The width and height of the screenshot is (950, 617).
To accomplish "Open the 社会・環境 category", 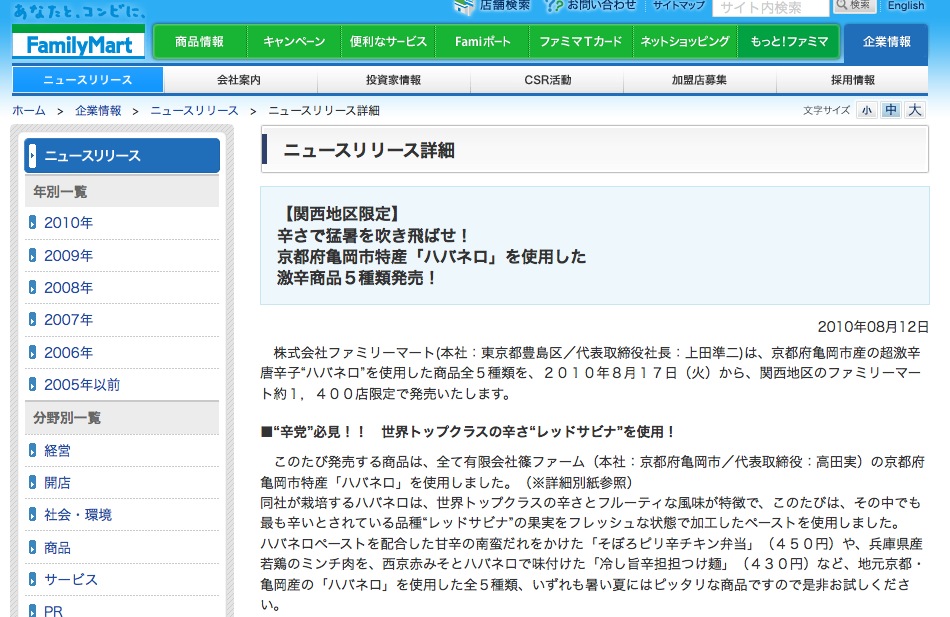I will [78, 515].
